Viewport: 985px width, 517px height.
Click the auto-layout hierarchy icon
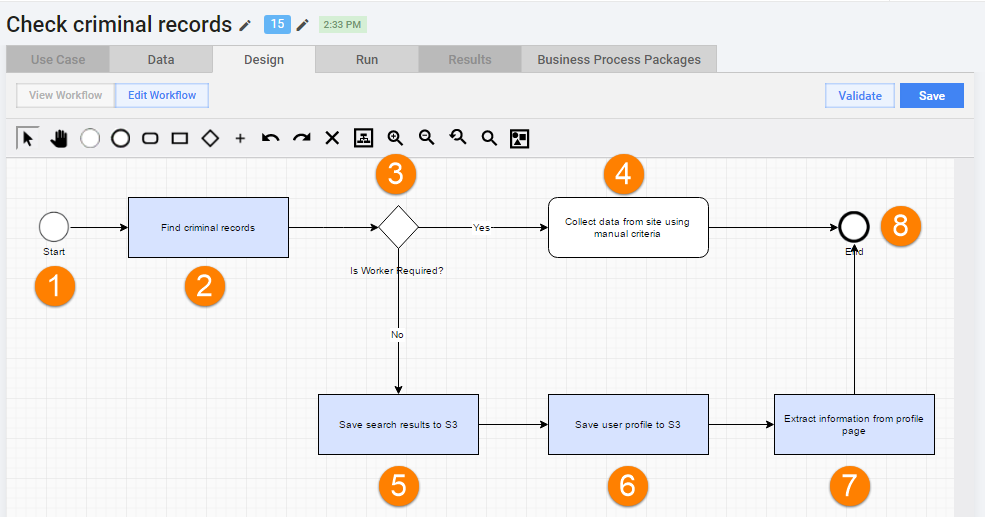coord(363,138)
